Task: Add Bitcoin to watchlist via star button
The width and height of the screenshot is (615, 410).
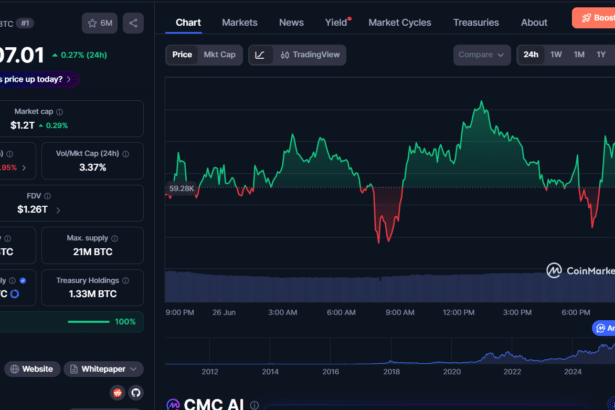Action: click(x=100, y=23)
